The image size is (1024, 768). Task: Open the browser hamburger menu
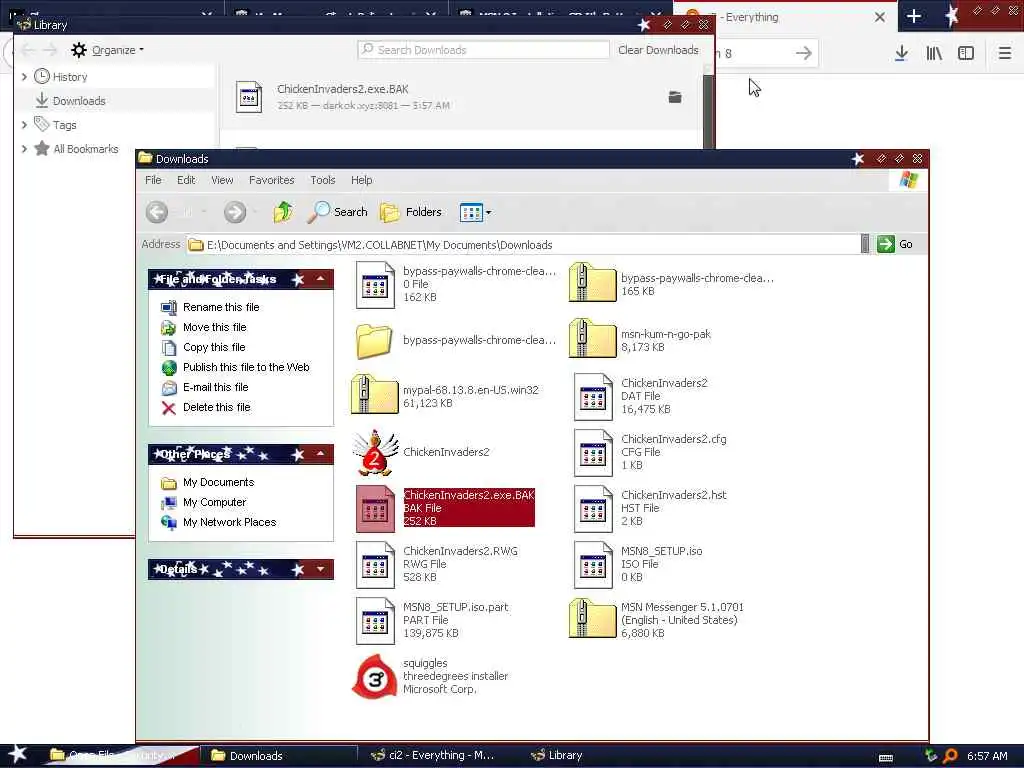click(x=1005, y=54)
